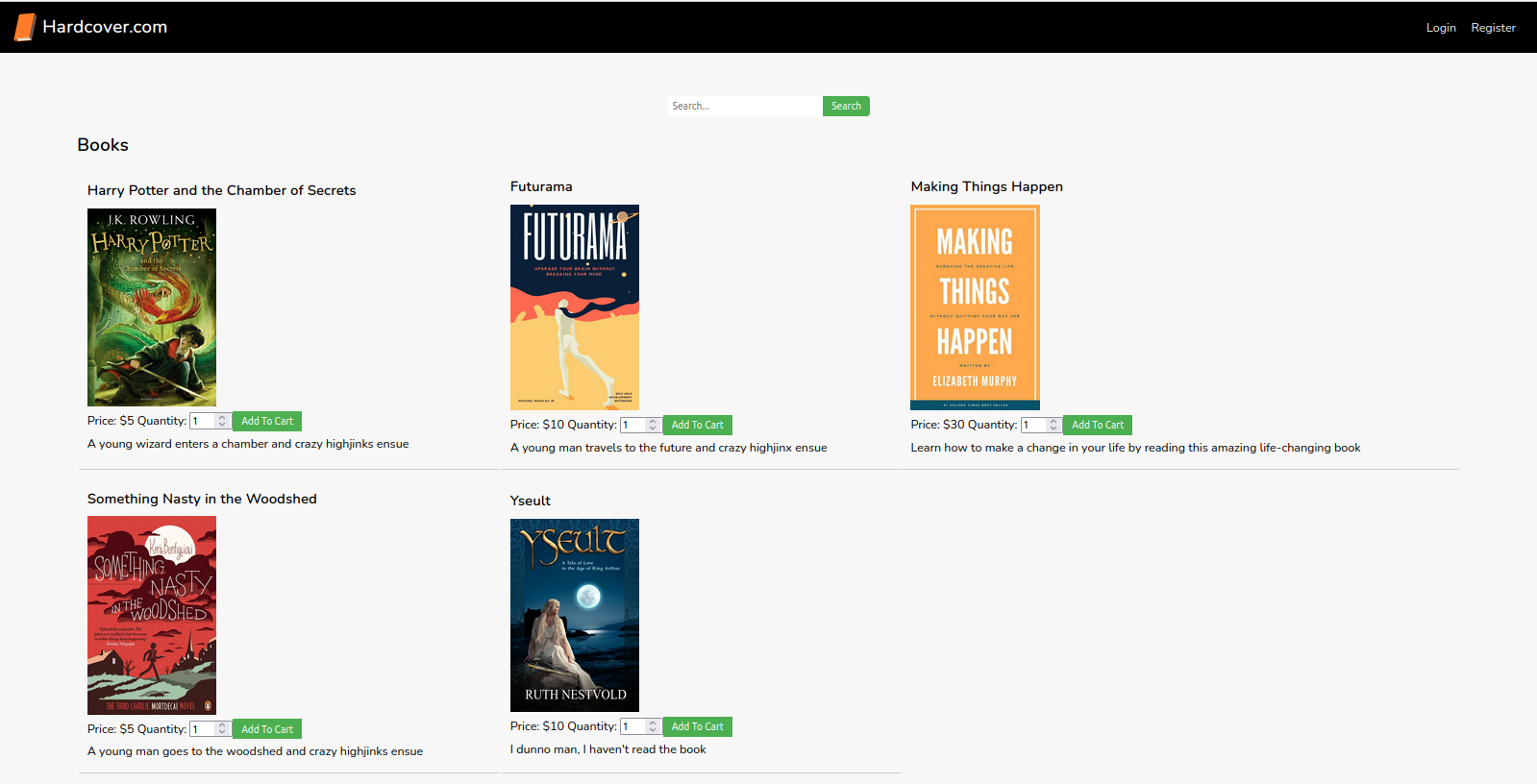This screenshot has height=784, width=1537.
Task: Open the Harry Potter cover image
Action: click(152, 307)
